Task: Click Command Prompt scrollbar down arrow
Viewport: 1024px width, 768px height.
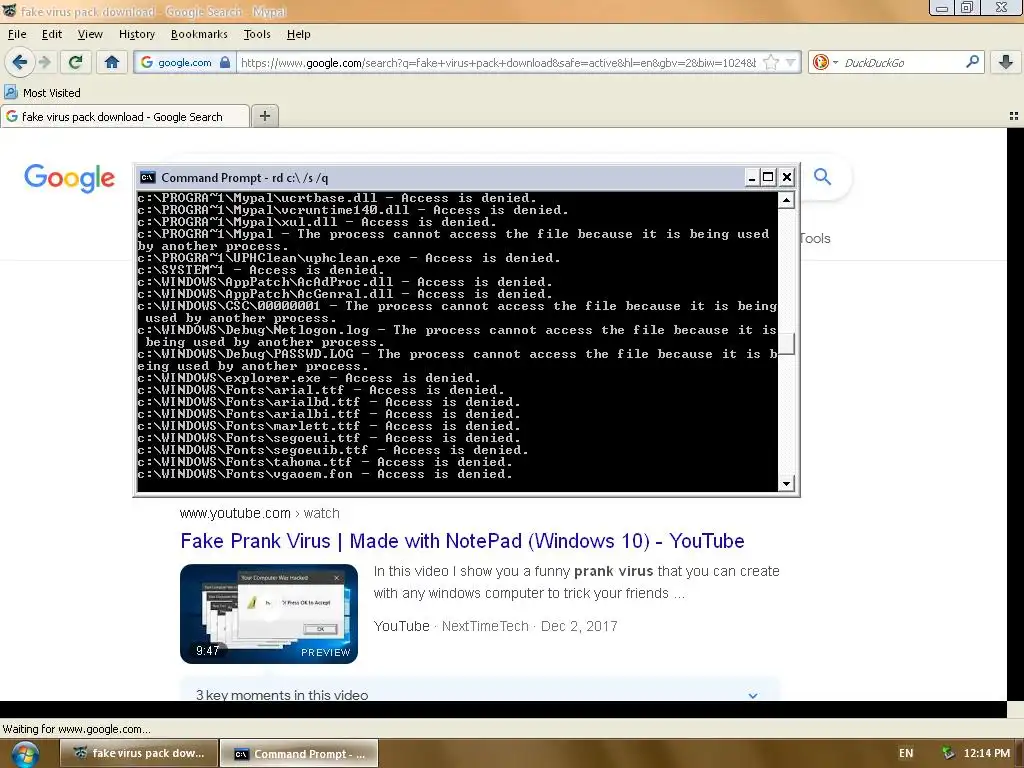Action: 786,484
